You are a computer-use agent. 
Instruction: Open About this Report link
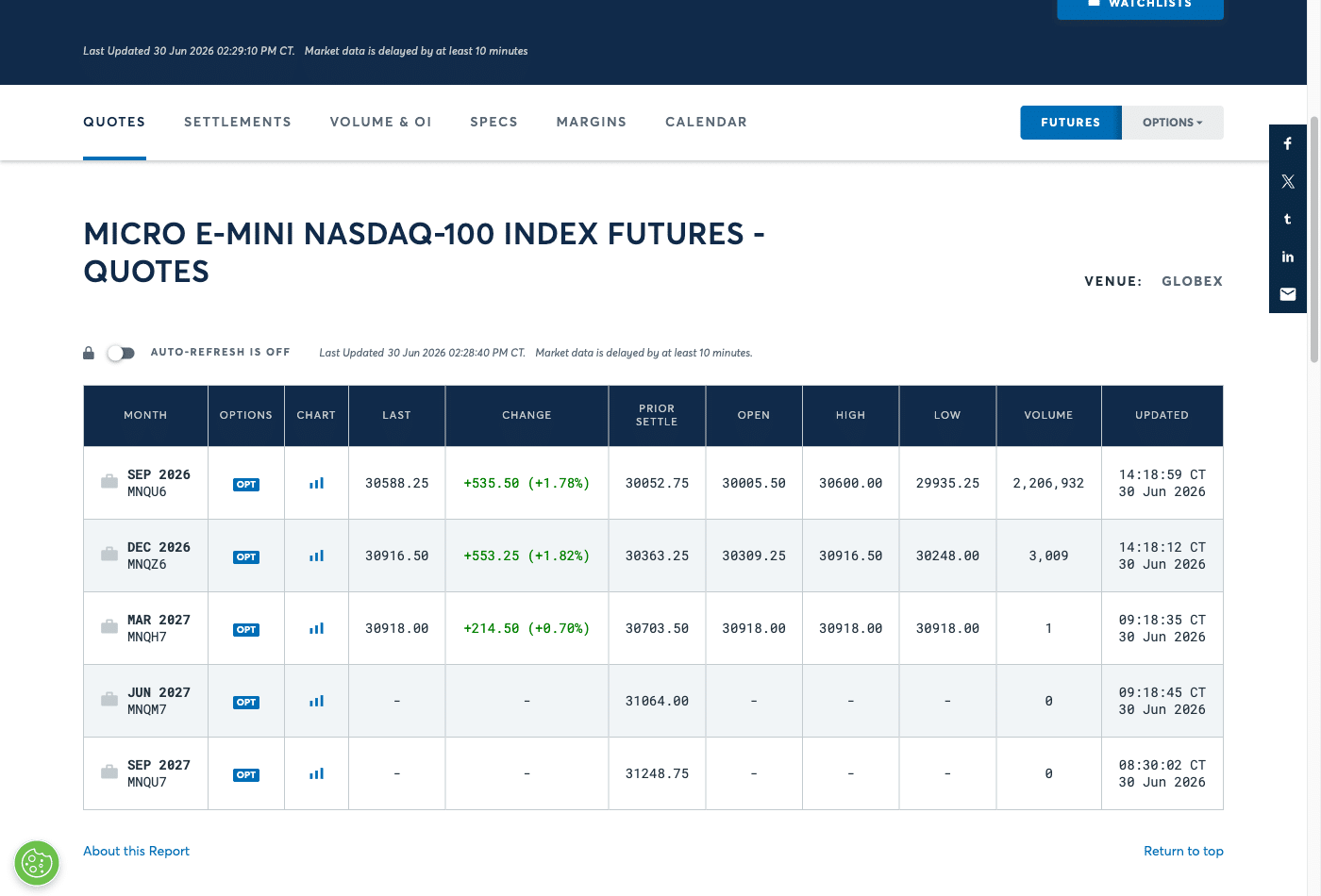136,851
